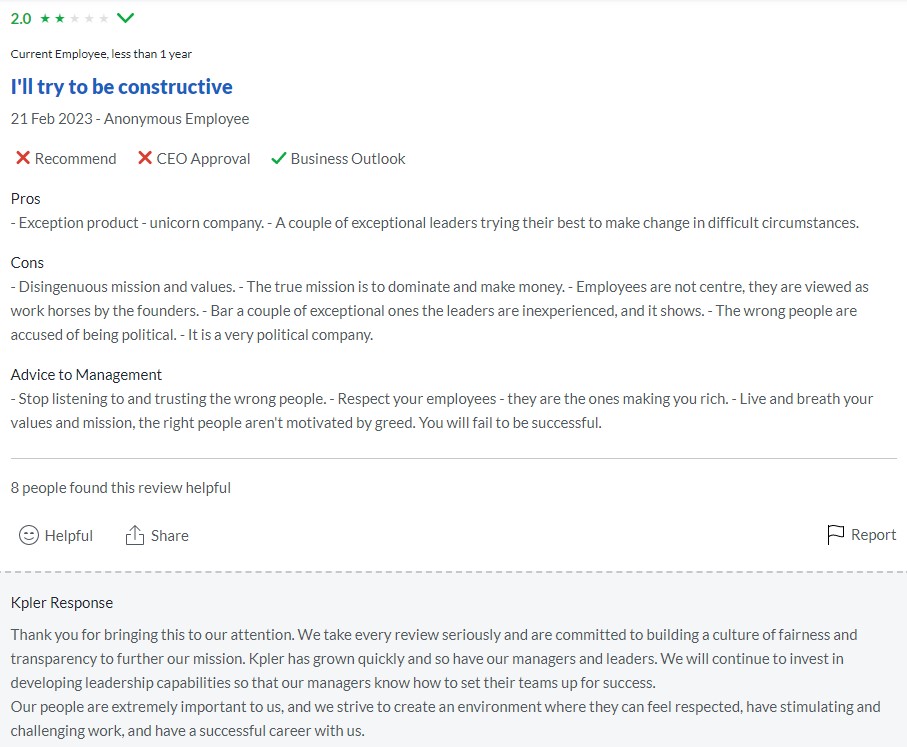Expand the rating breakdown green chevron

tap(126, 18)
